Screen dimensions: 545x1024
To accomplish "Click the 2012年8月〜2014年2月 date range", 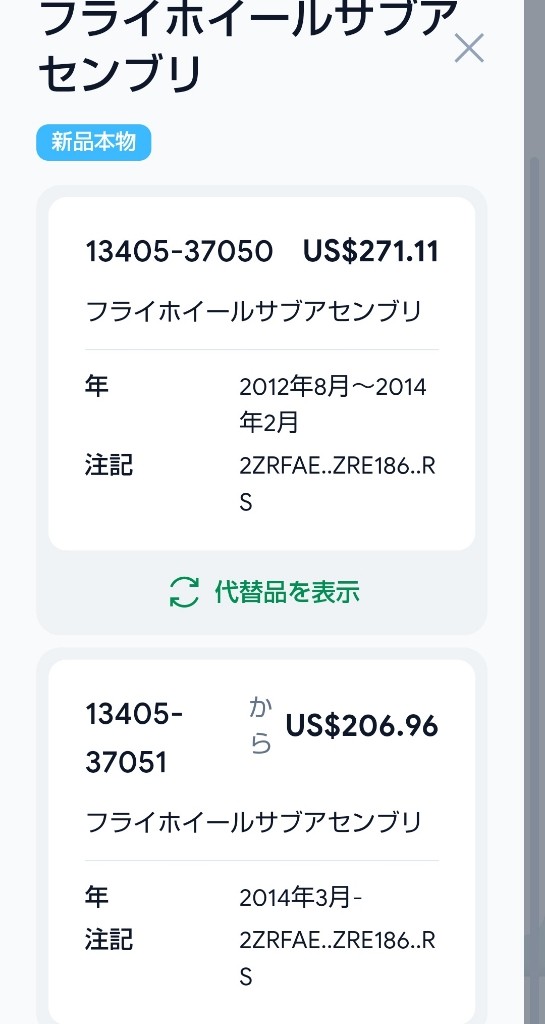I will tap(333, 405).
